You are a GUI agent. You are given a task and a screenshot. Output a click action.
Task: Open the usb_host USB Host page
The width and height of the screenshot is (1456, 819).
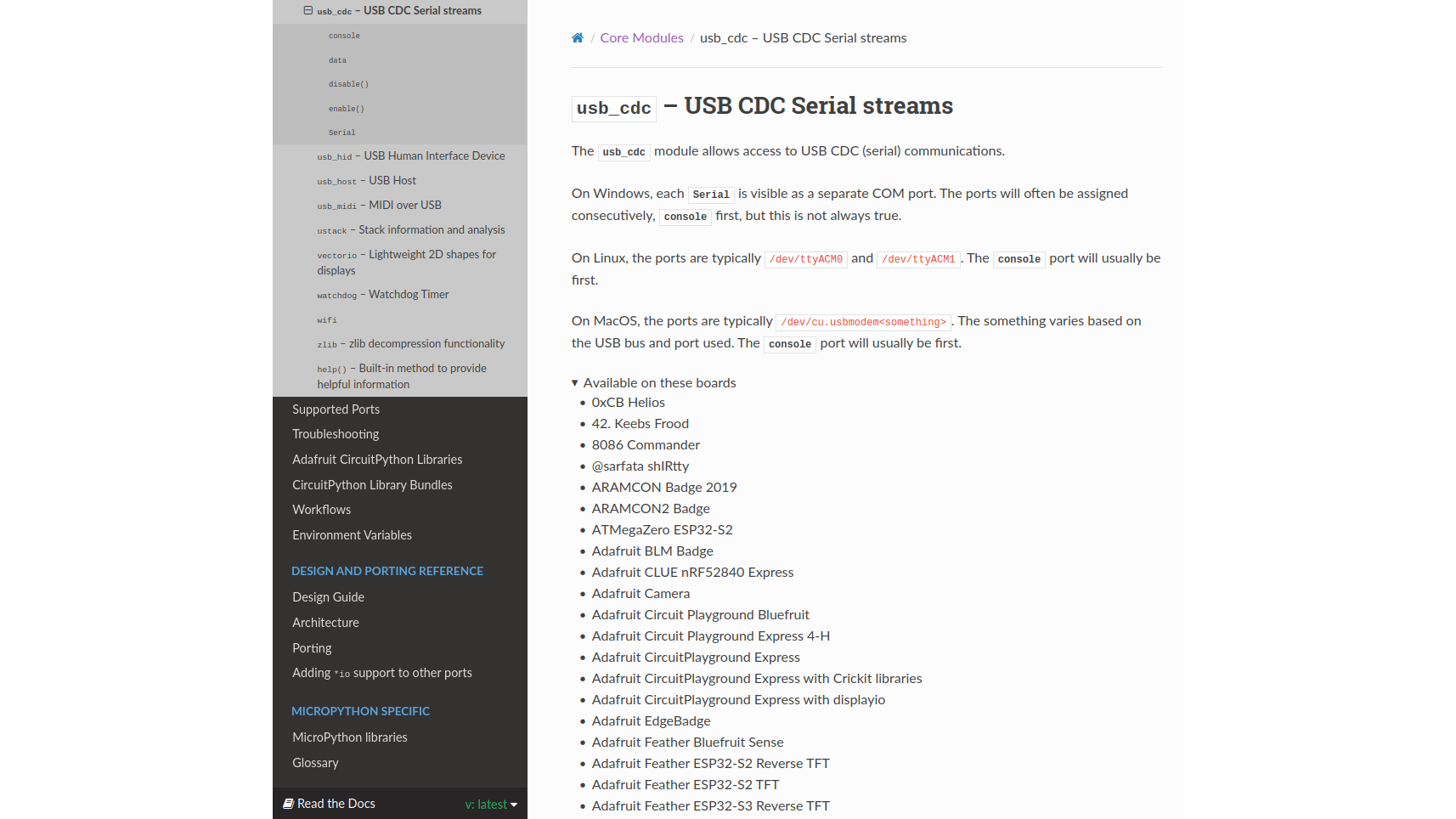coord(367,181)
